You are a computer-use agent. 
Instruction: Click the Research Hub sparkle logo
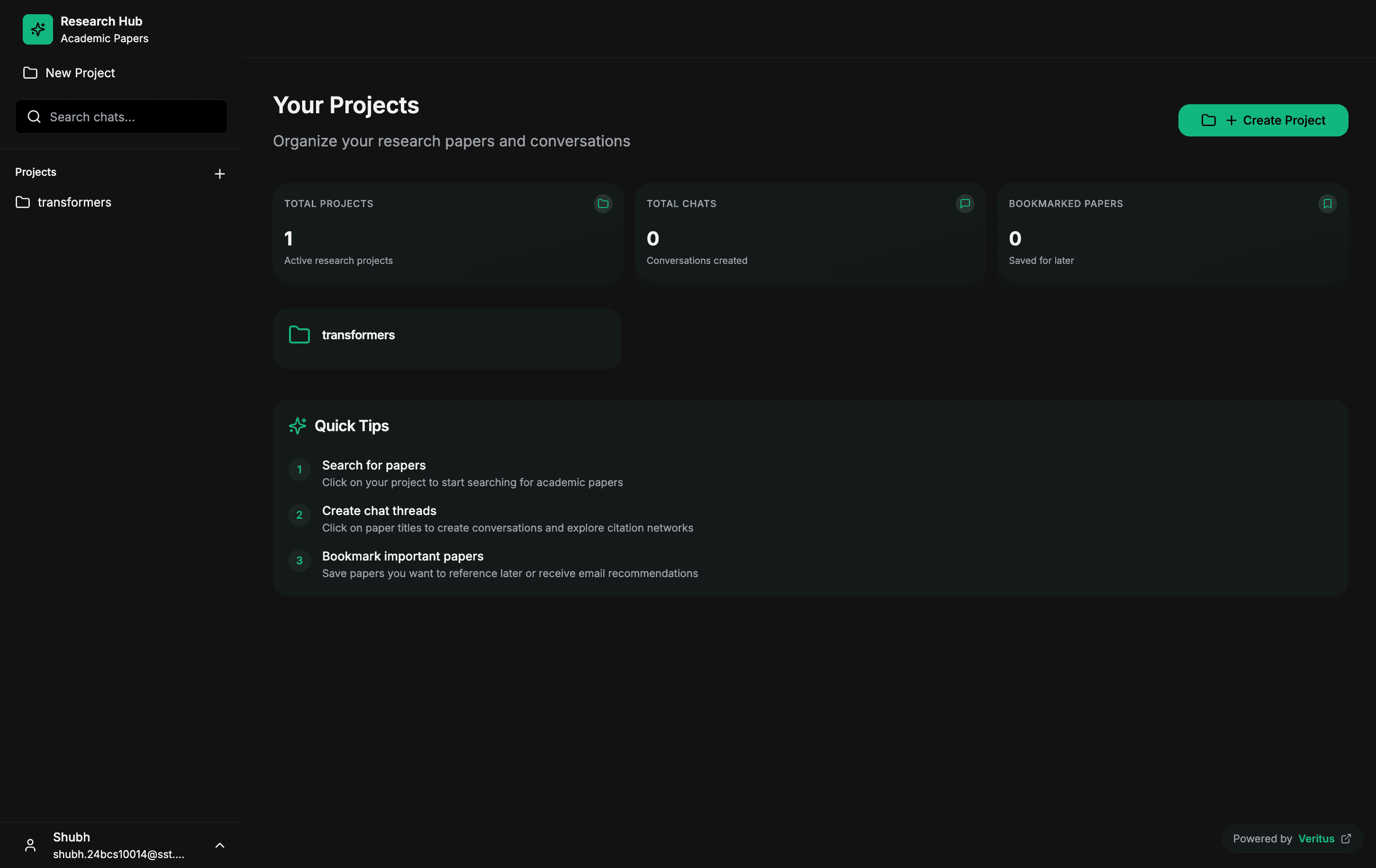pyautogui.click(x=38, y=29)
